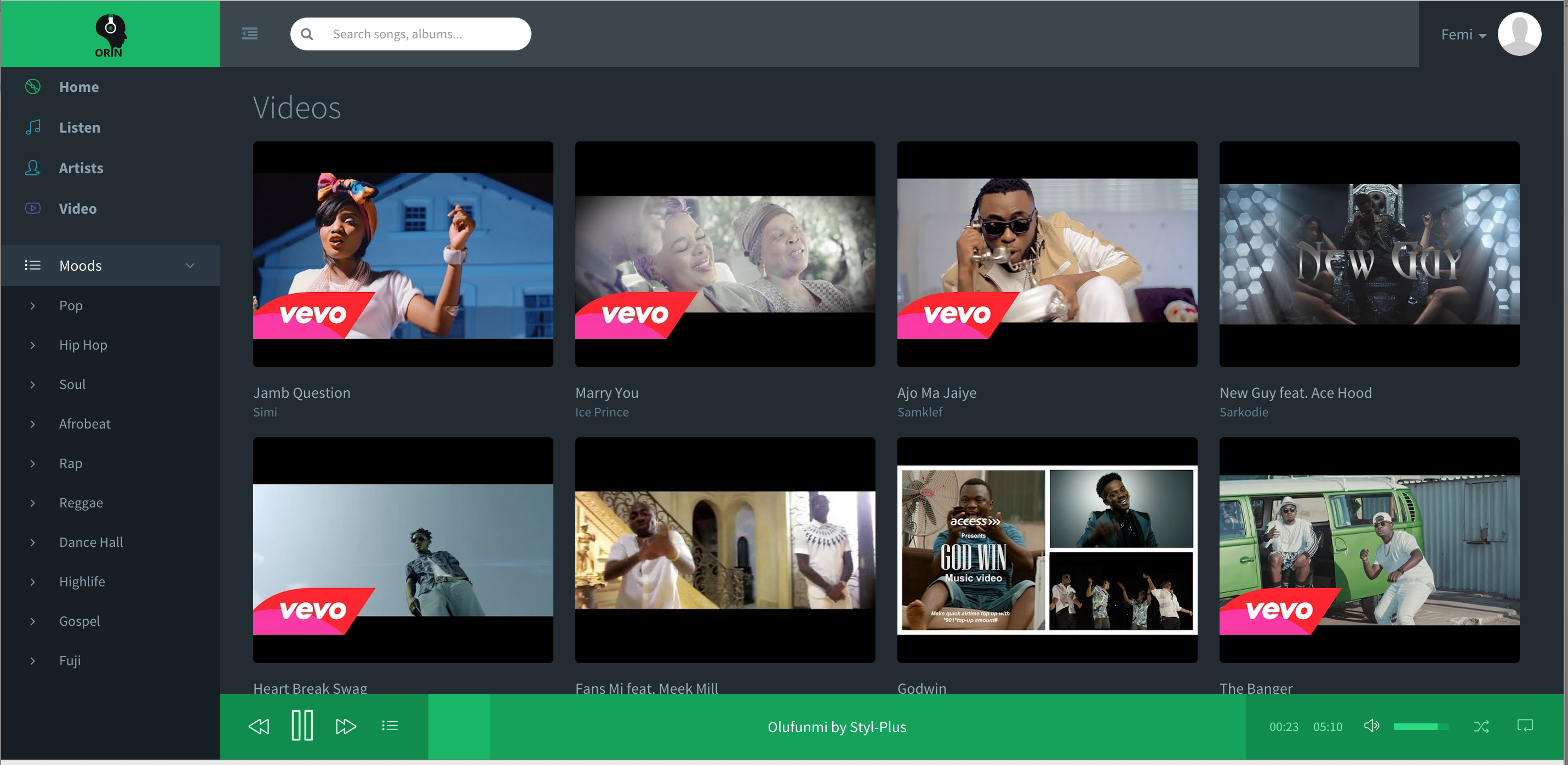Open the Marry You video title
Image resolution: width=1568 pixels, height=765 pixels.
[x=607, y=393]
